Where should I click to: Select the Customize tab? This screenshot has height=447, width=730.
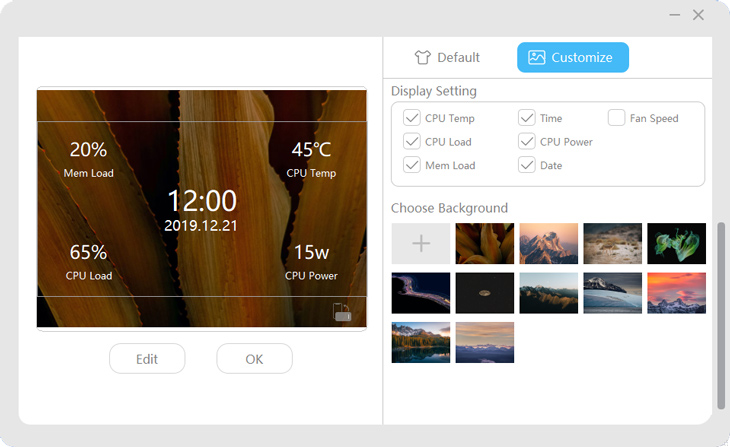point(573,57)
